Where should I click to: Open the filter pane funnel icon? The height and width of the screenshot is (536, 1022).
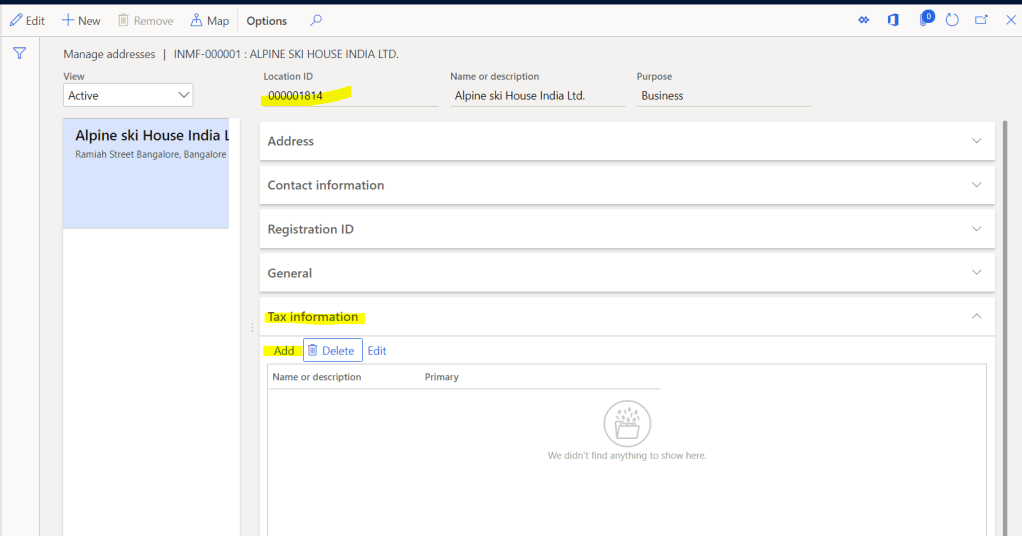coord(19,53)
